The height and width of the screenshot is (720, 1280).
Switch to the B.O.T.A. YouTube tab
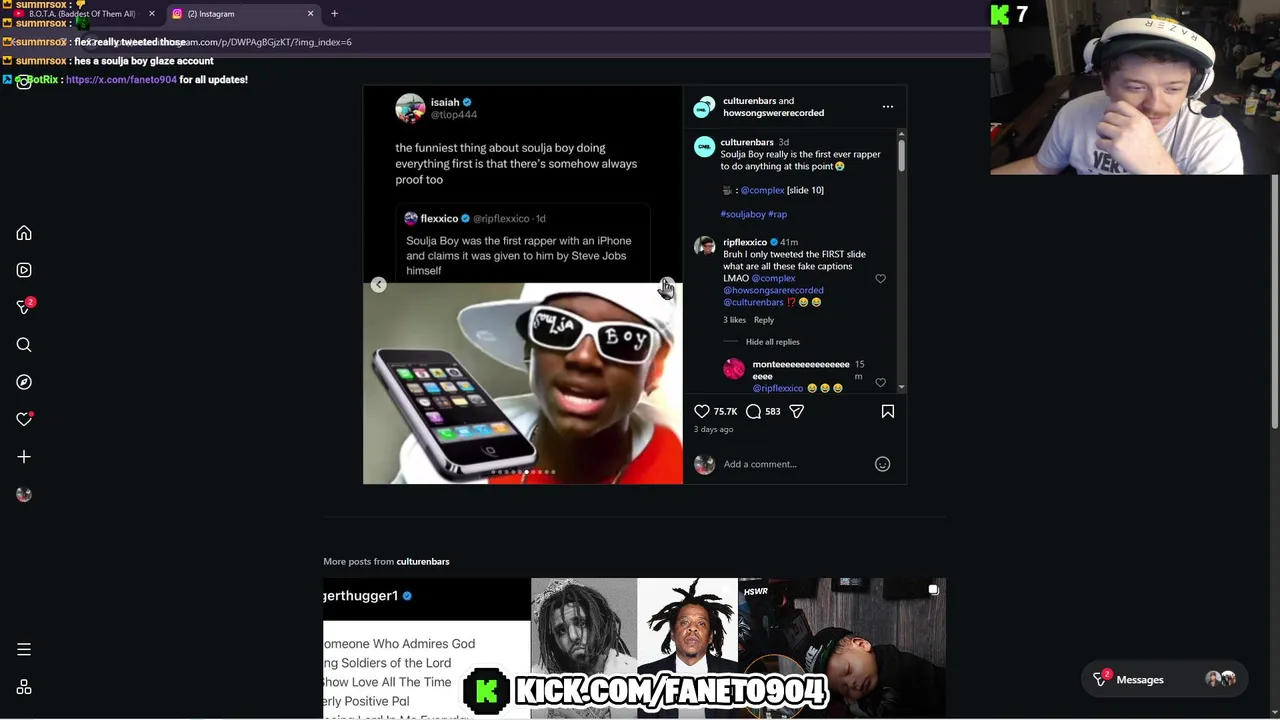pyautogui.click(x=82, y=14)
